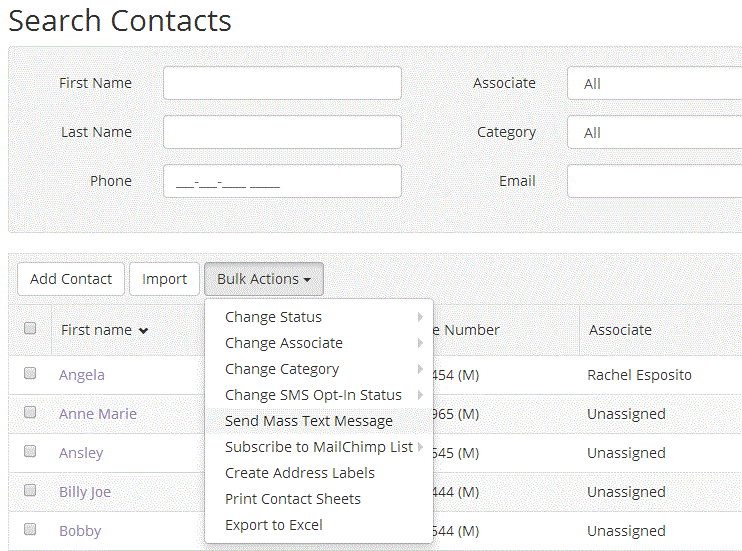Click the Import button

point(164,279)
